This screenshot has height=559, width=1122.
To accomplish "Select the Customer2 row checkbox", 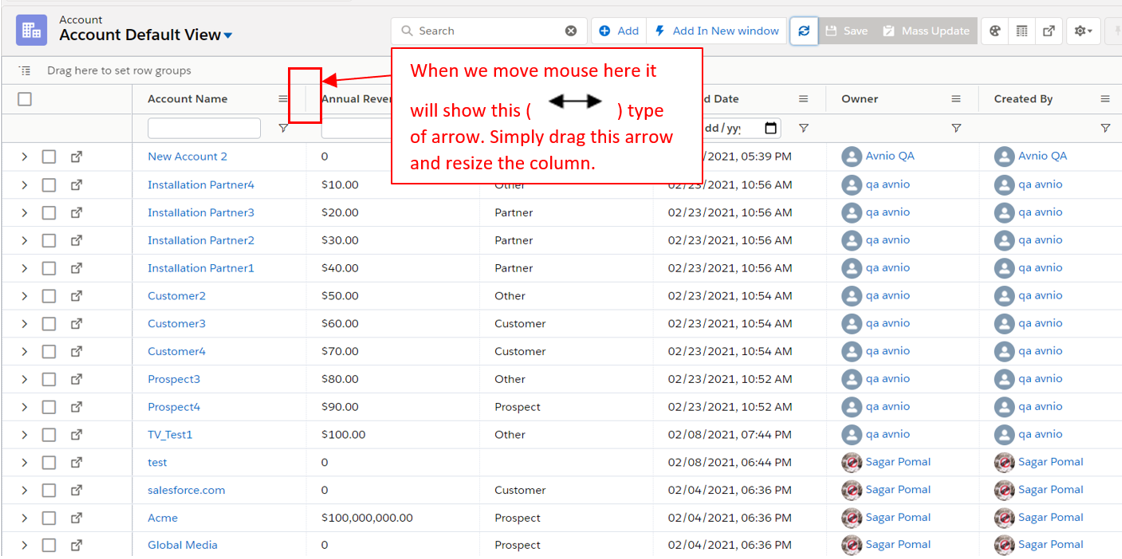I will 49,296.
